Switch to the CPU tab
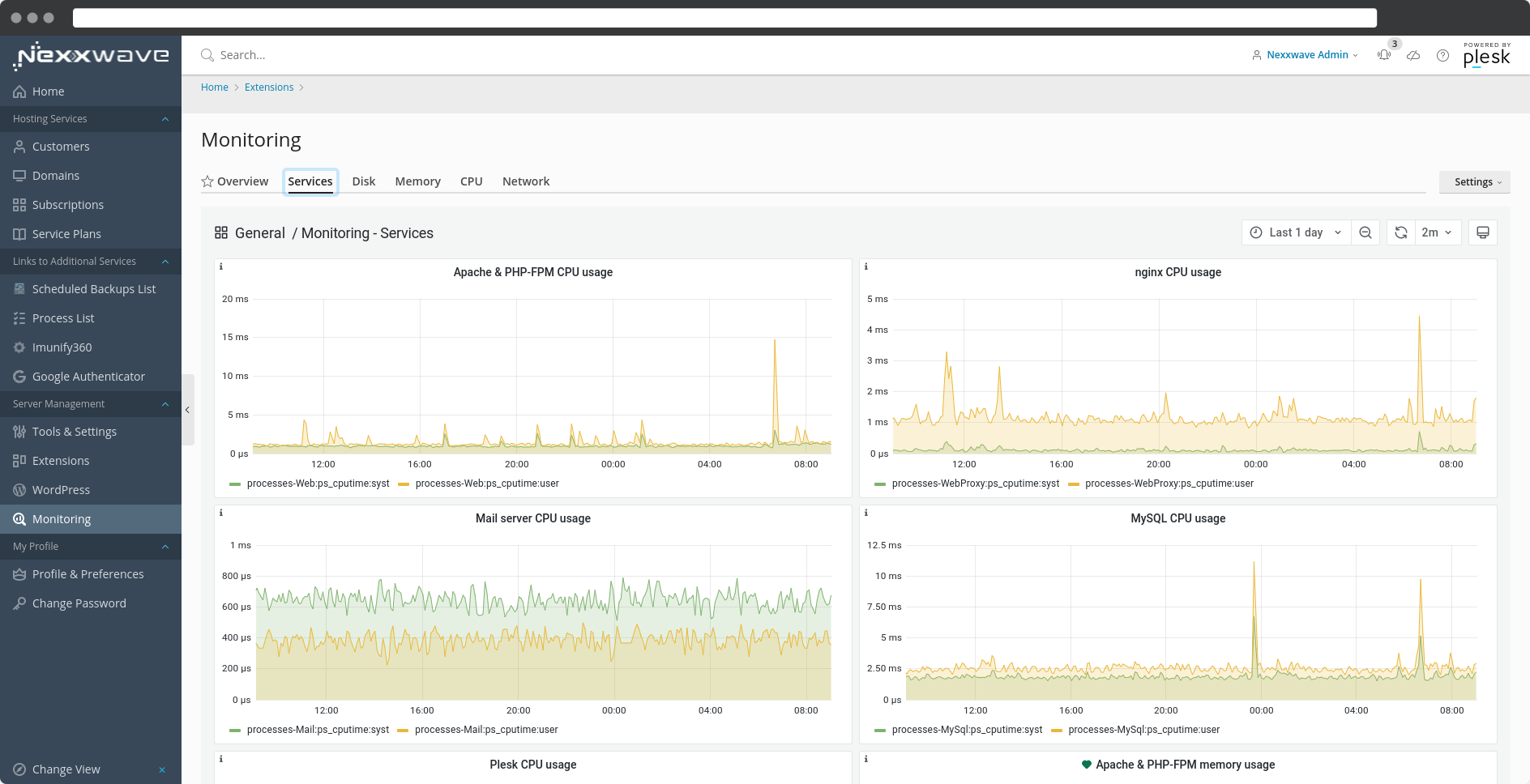1530x784 pixels. click(x=472, y=181)
